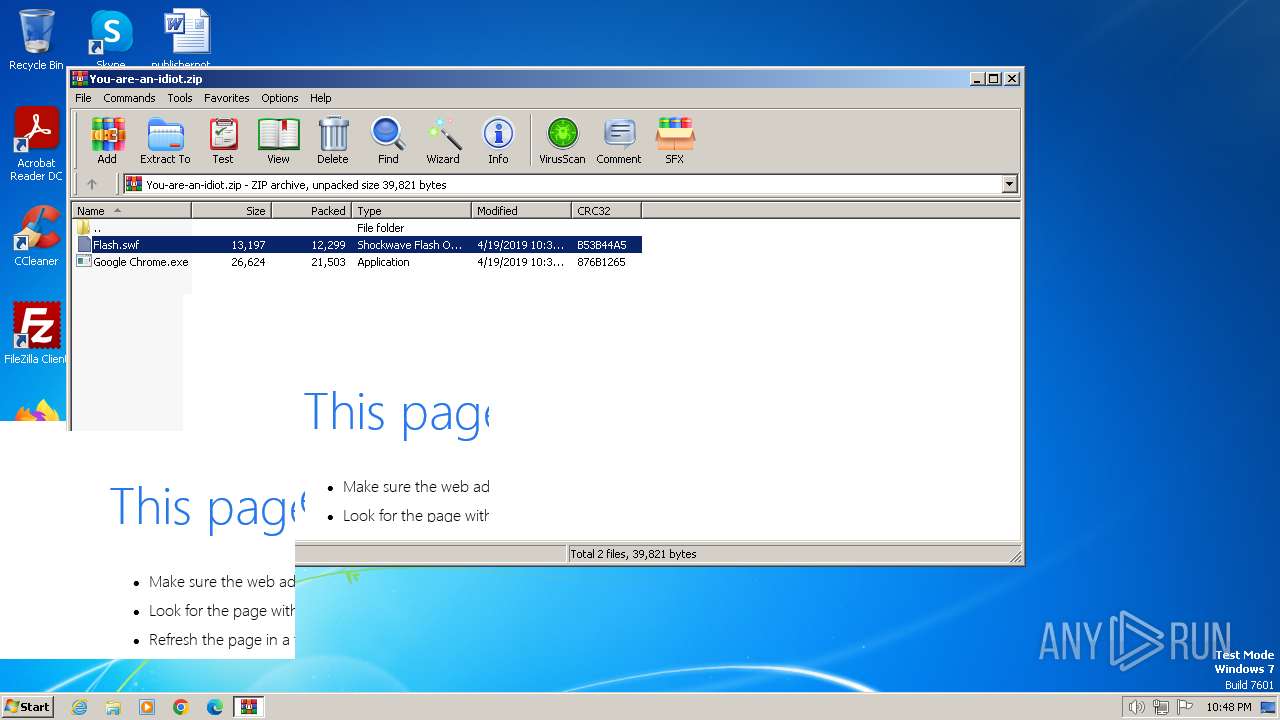The height and width of the screenshot is (720, 1280).
Task: Open Windows Media Player taskbar icon
Action: (x=147, y=707)
